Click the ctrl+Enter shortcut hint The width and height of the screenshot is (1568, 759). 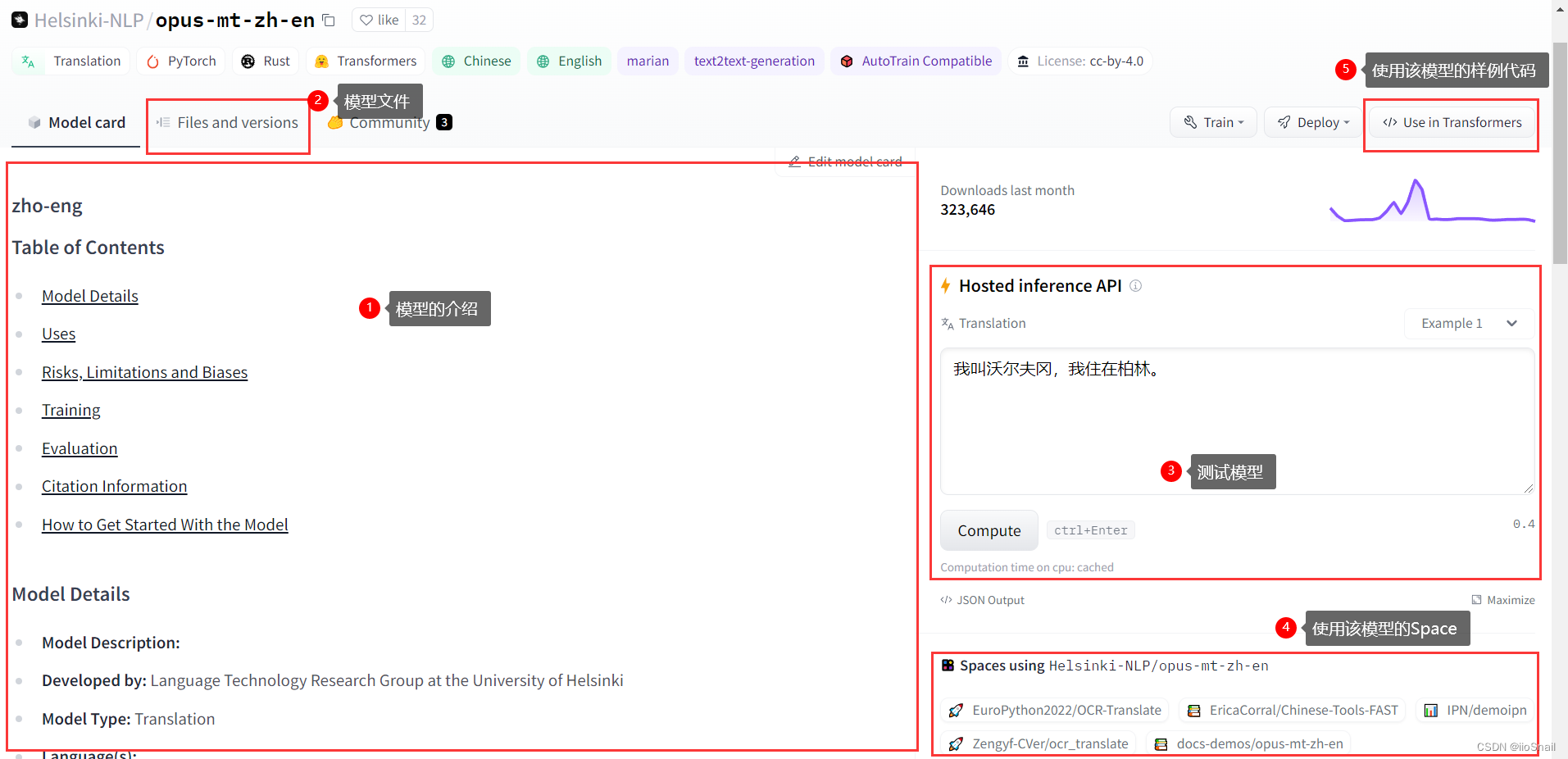coord(1090,531)
